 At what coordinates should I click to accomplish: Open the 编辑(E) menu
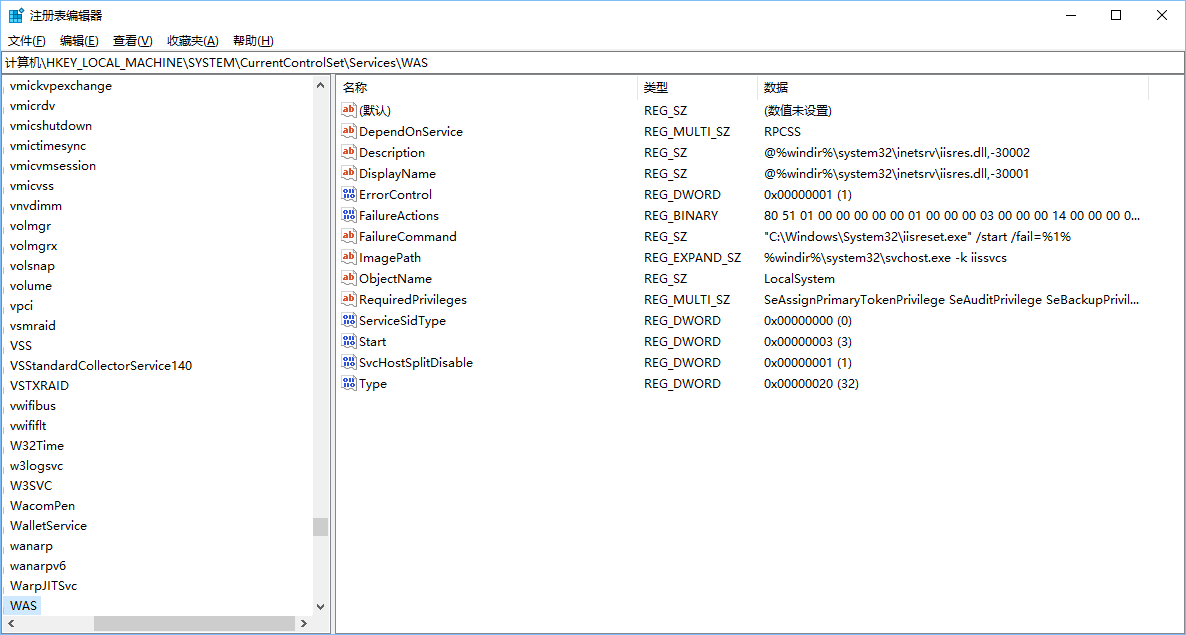point(79,41)
